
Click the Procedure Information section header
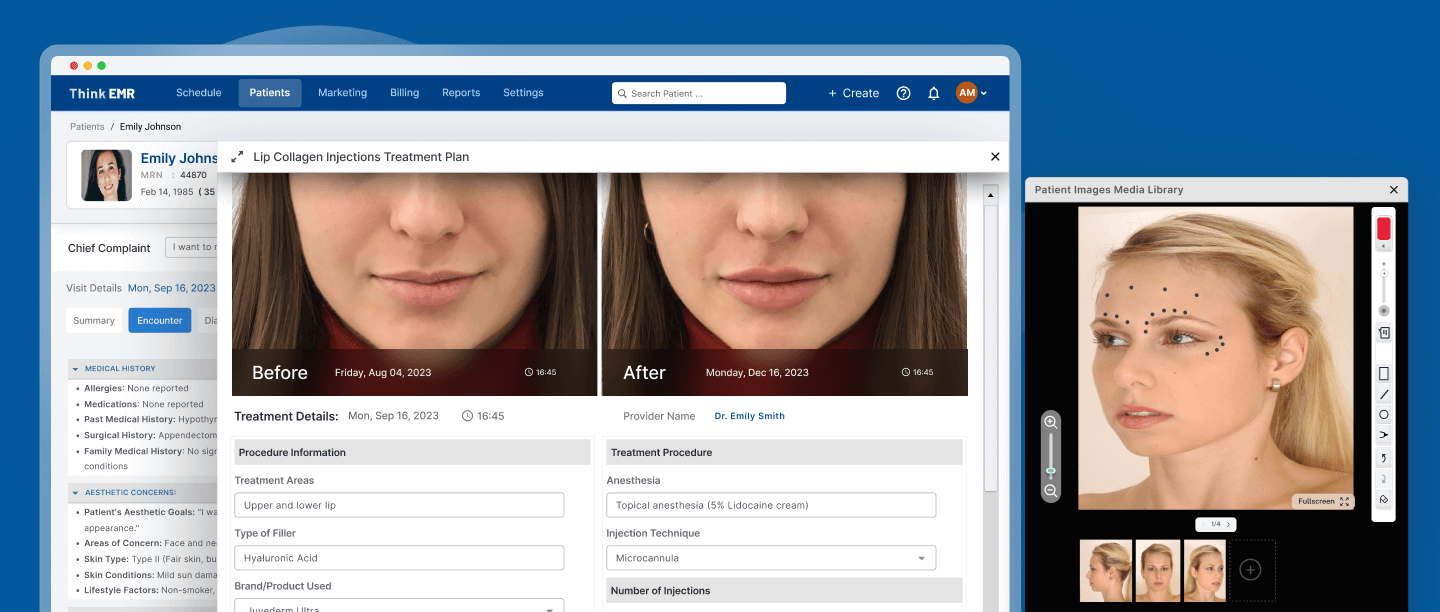click(412, 452)
